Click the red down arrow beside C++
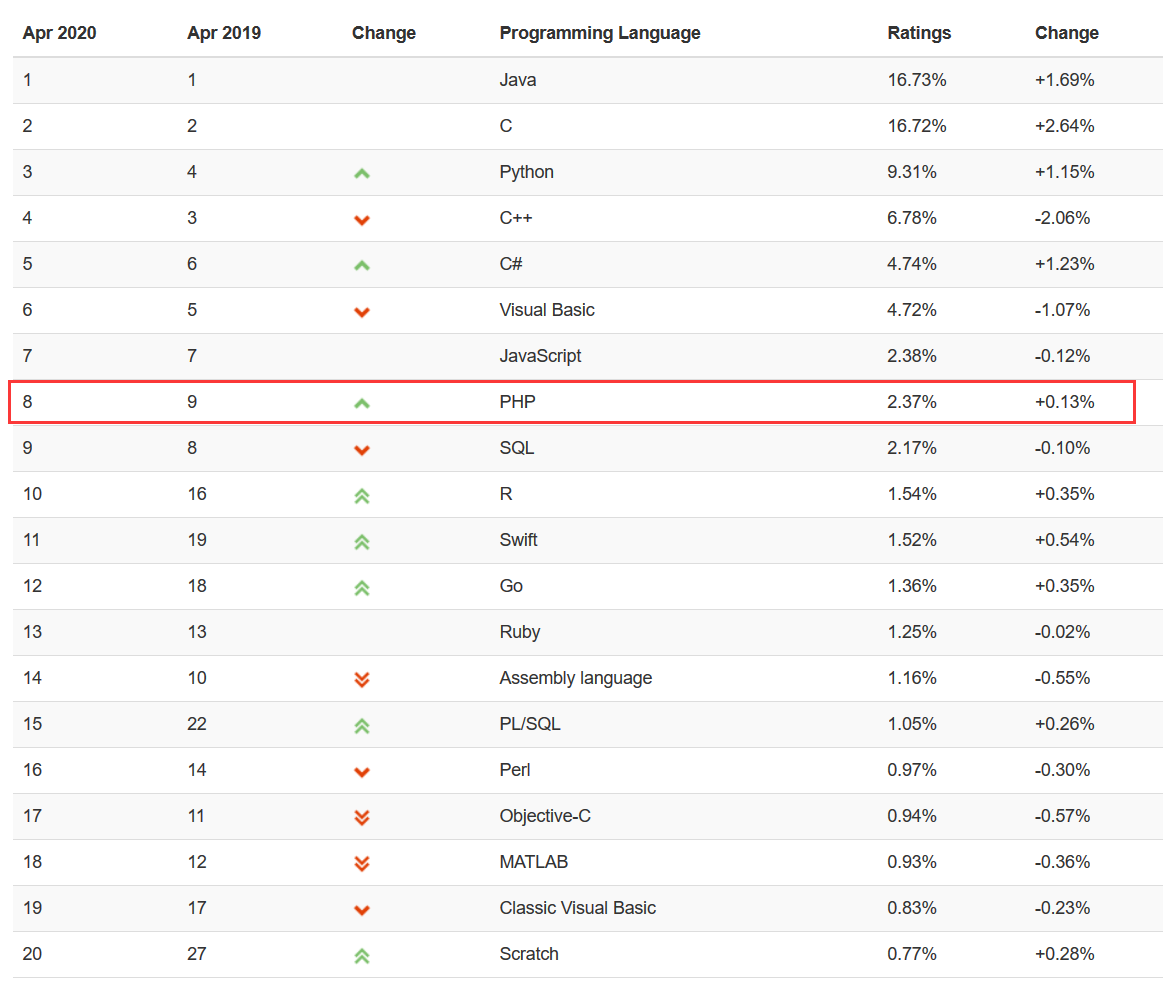Screen dimensions: 1163x1000 pos(362,219)
